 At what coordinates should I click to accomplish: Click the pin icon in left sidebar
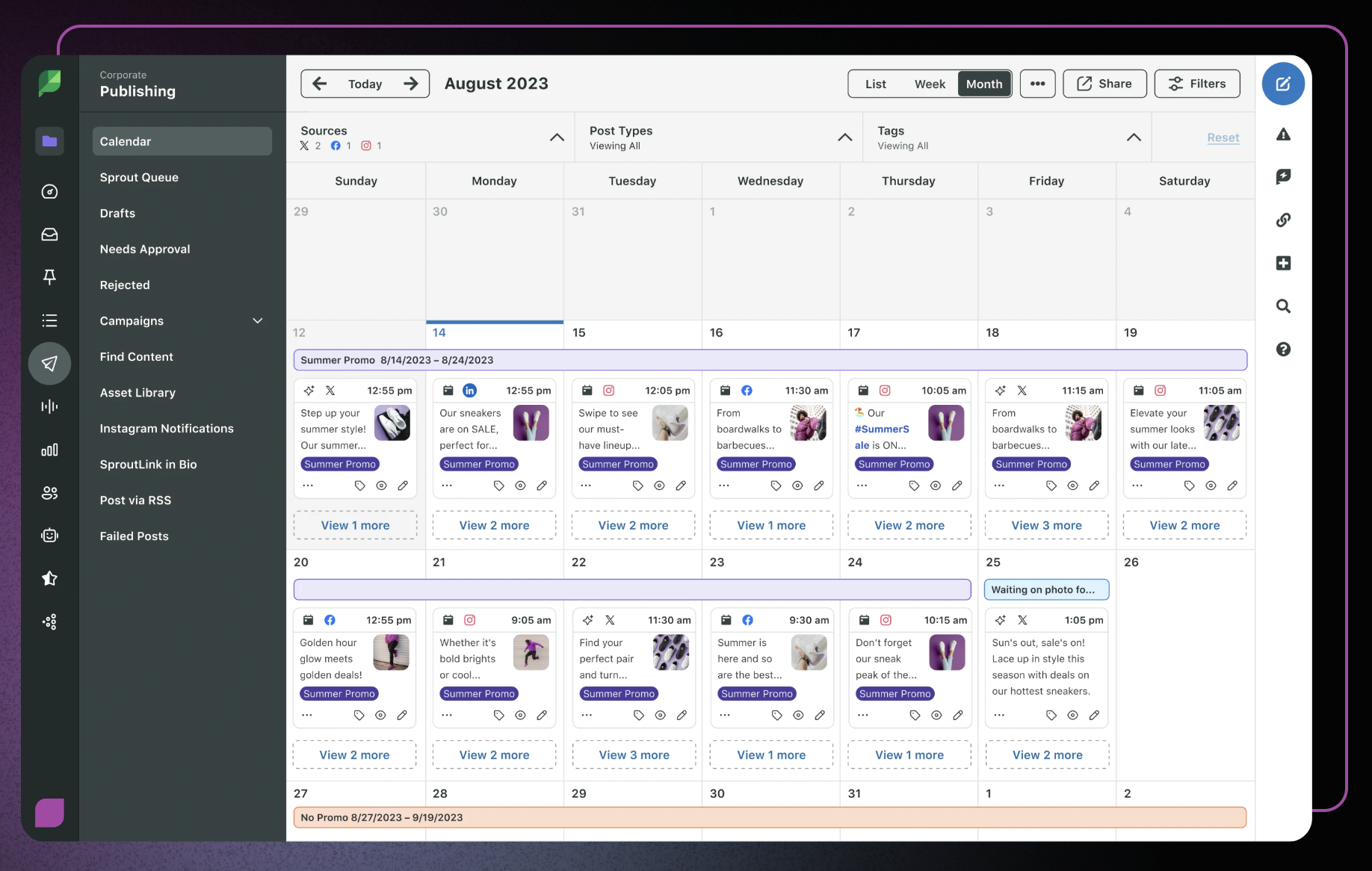(49, 277)
